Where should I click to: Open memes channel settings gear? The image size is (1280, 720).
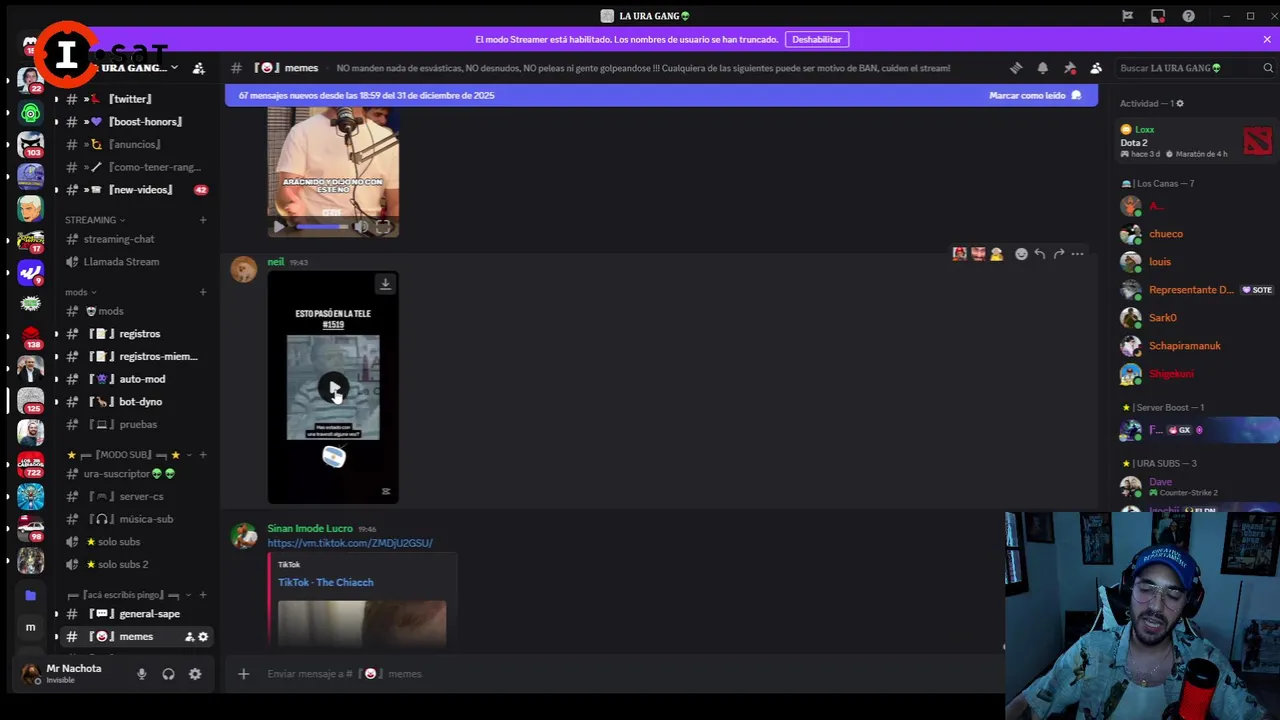(203, 637)
